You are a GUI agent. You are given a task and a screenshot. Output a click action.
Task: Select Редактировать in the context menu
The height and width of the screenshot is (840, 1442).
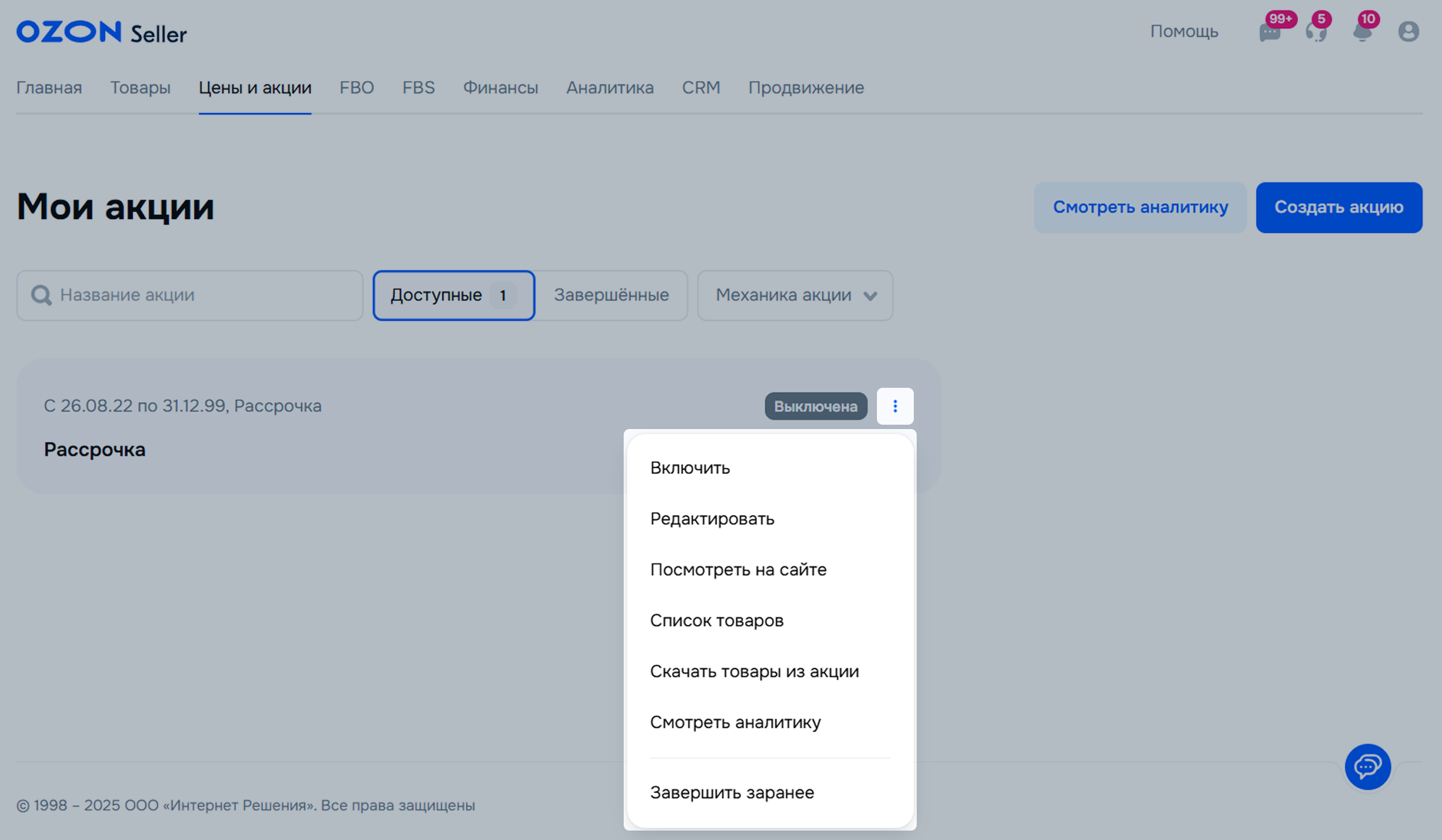pyautogui.click(x=712, y=519)
